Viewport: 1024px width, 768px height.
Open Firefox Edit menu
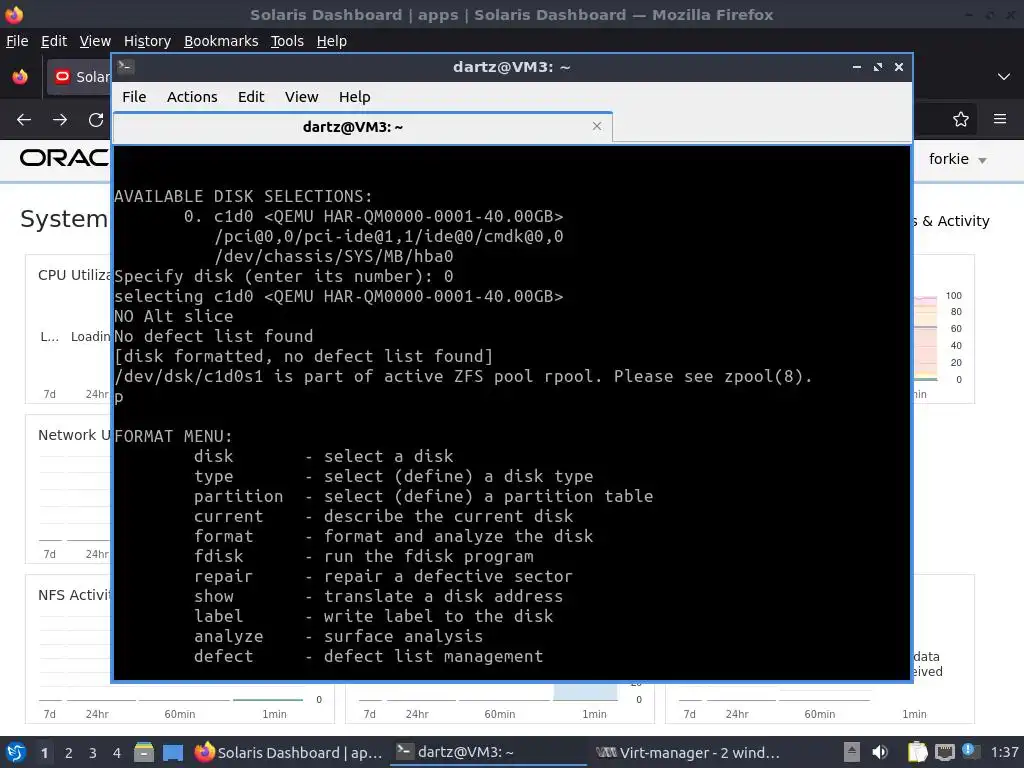coord(54,41)
